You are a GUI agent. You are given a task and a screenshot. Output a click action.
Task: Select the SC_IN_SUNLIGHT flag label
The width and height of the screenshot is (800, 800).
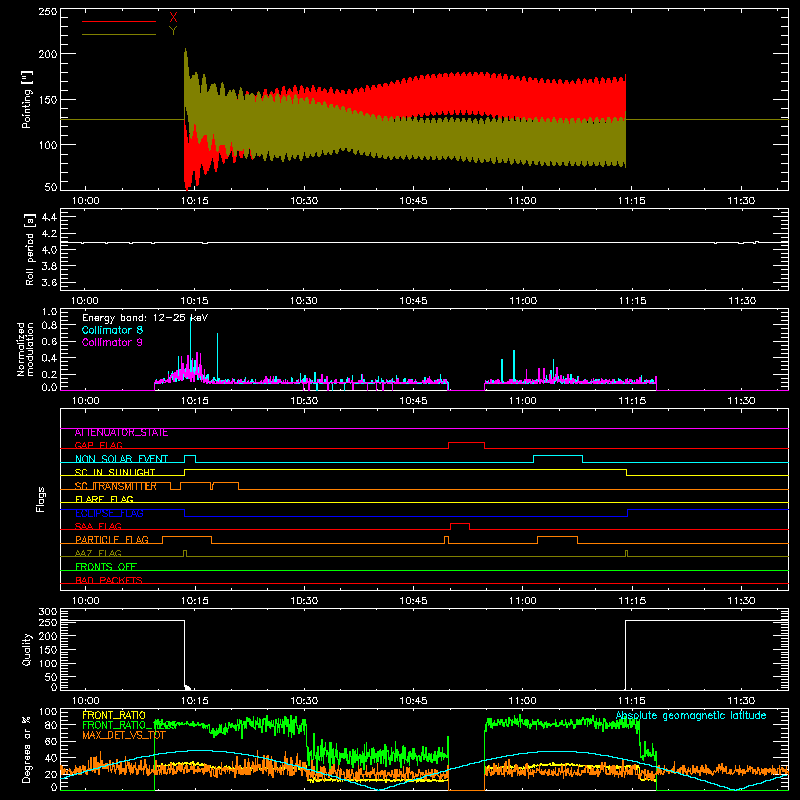pyautogui.click(x=115, y=472)
